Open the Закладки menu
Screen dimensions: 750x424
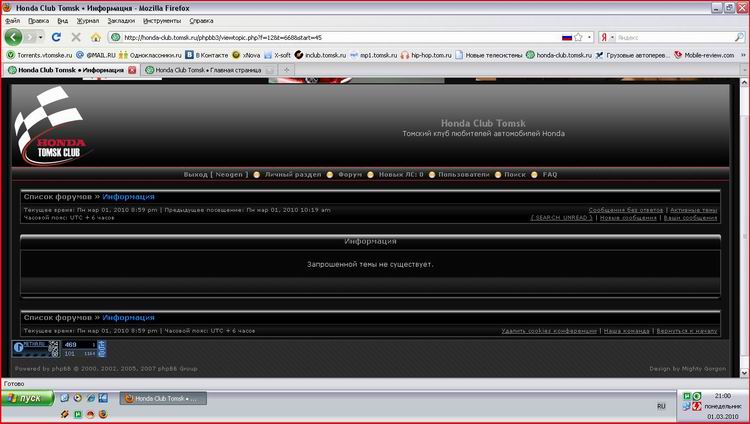pyautogui.click(x=121, y=21)
